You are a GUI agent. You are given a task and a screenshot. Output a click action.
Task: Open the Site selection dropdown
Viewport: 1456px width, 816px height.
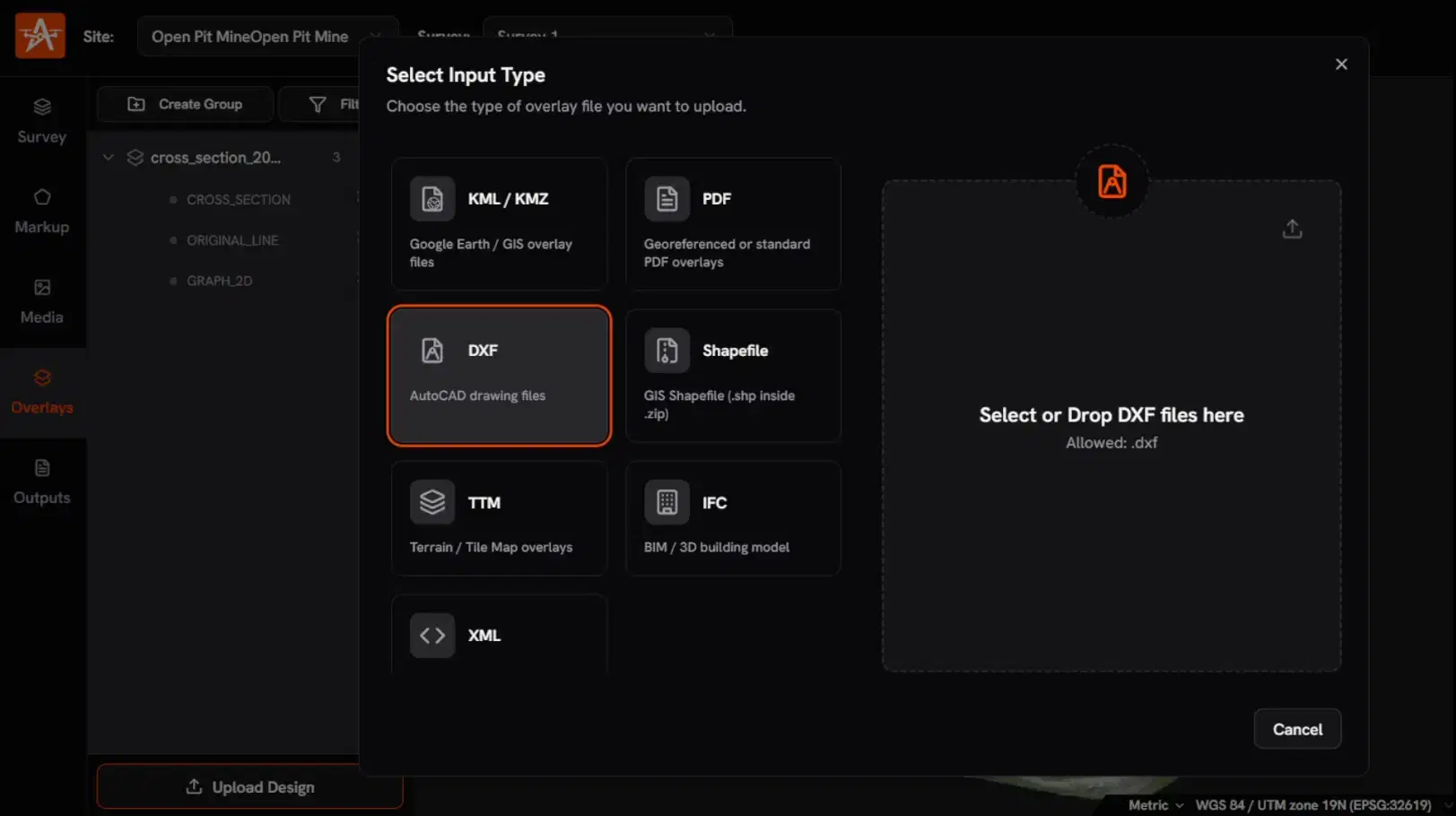[266, 37]
